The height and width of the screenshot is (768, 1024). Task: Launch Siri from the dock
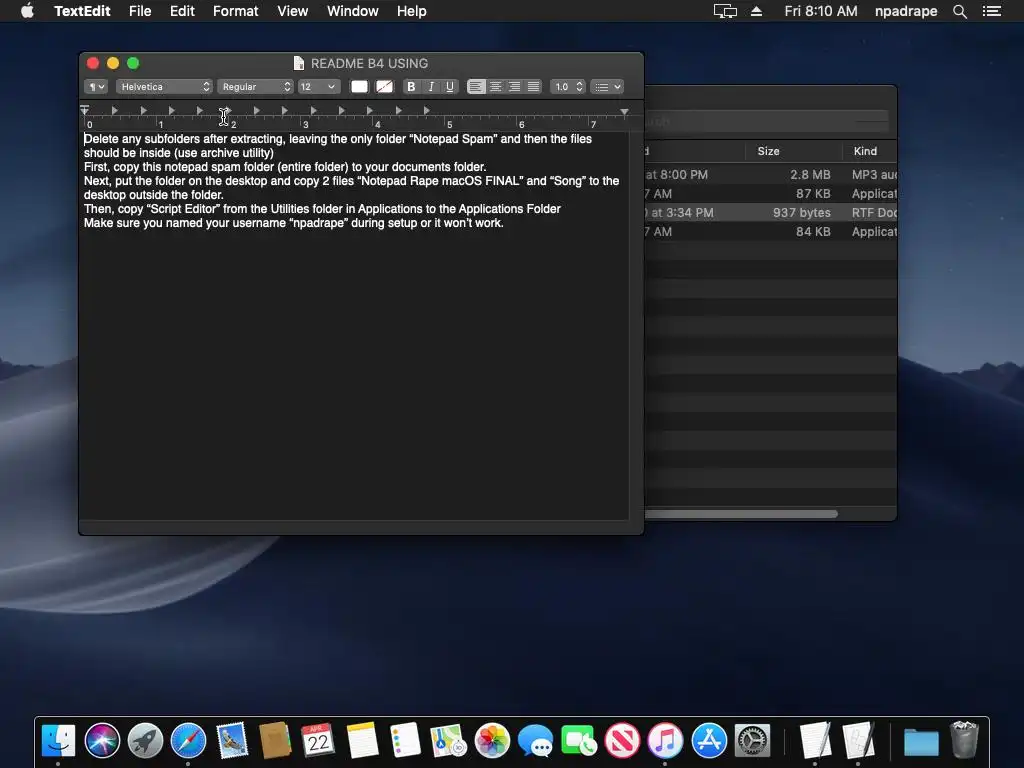[102, 741]
